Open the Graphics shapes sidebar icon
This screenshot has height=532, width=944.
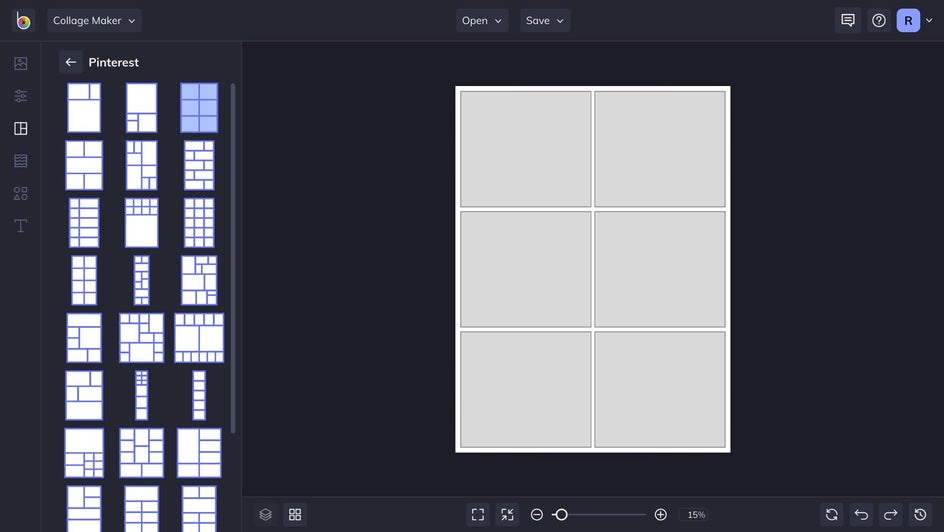[x=20, y=193]
